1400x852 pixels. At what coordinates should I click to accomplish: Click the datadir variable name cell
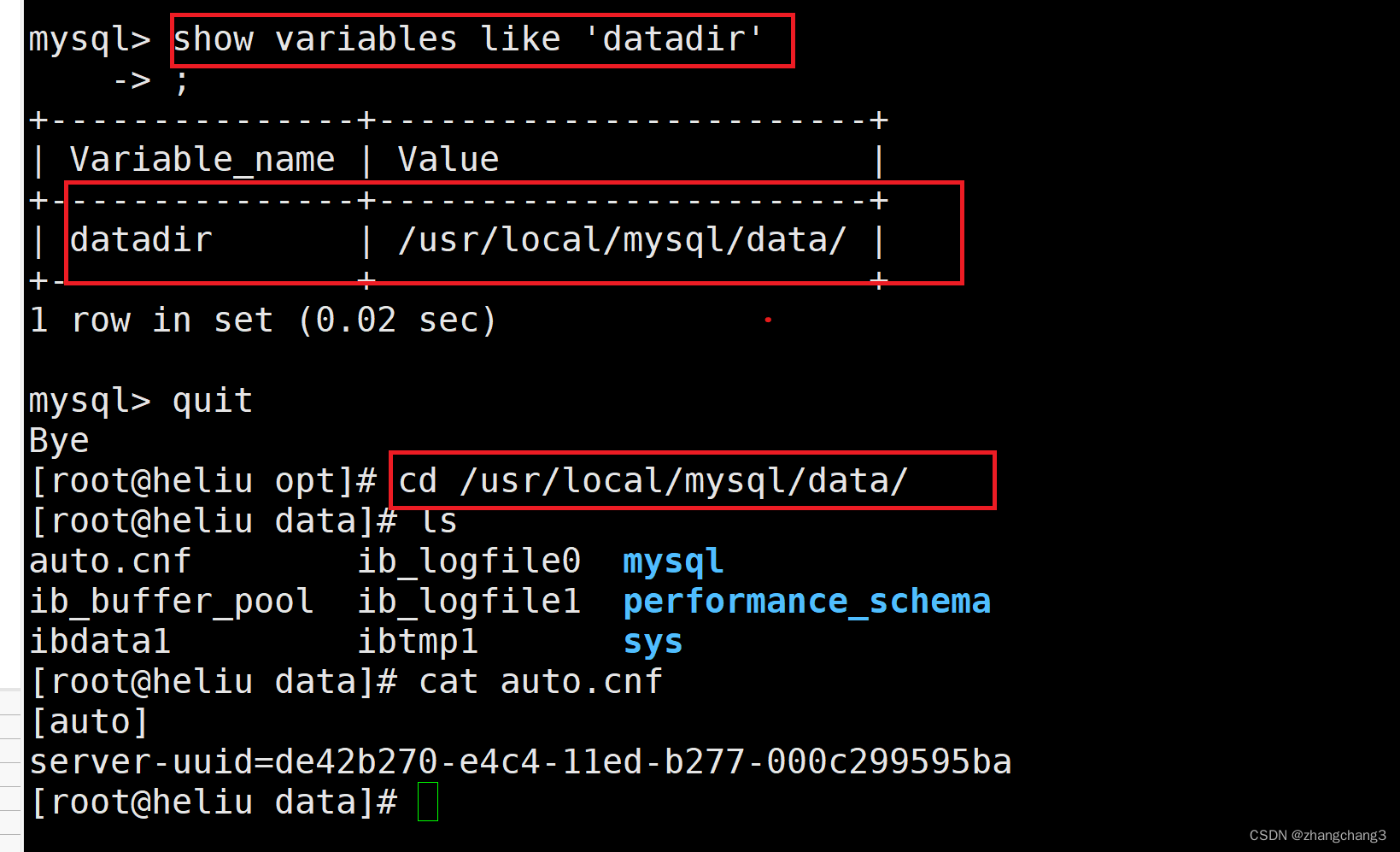coord(141,240)
